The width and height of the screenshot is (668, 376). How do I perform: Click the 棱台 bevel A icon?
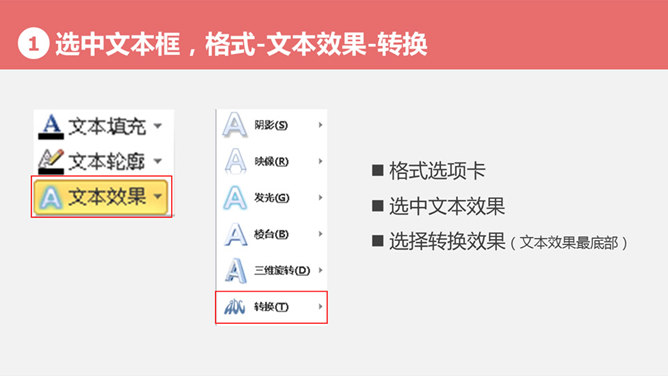[235, 234]
